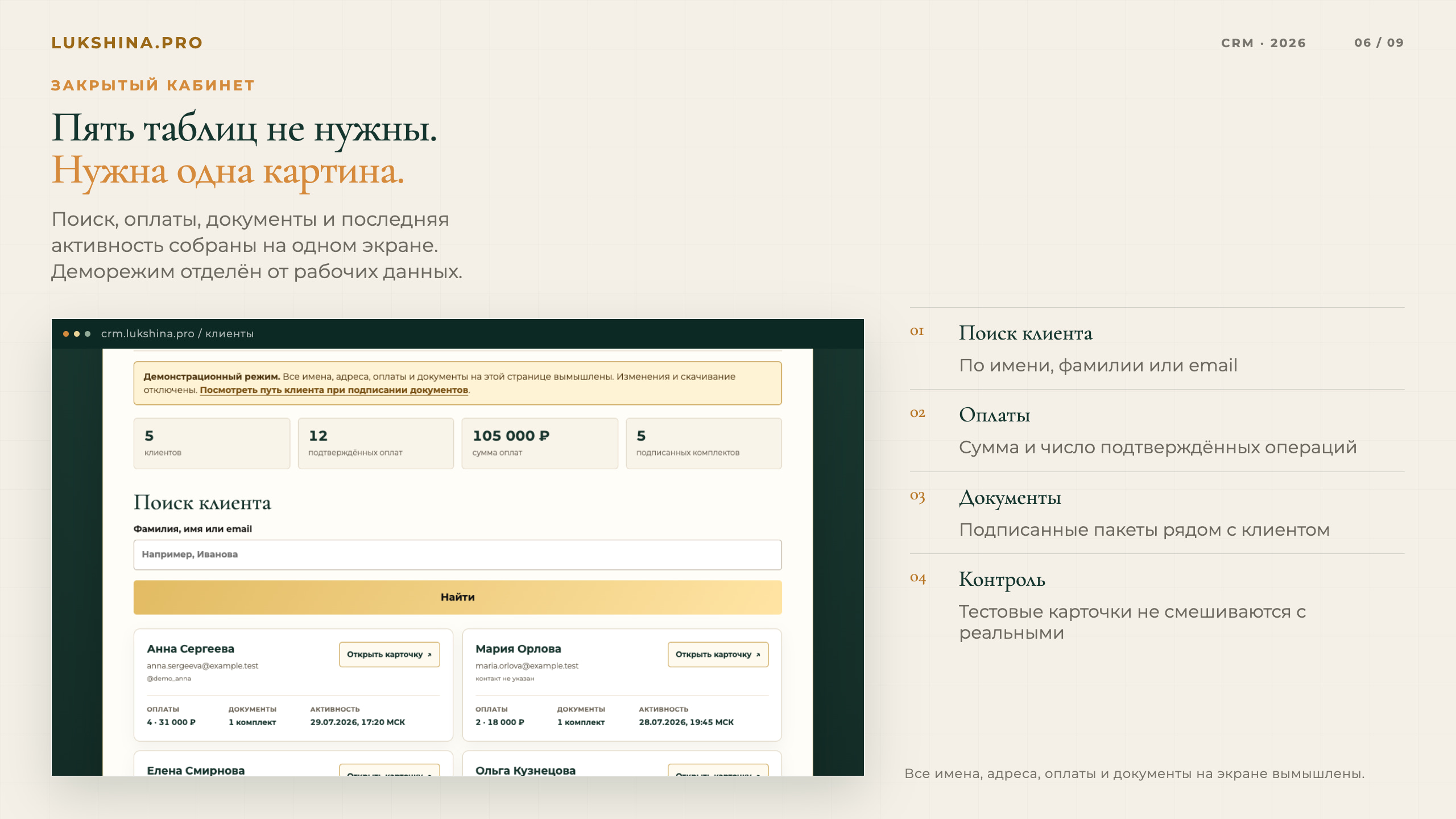Viewport: 1456px width, 819px height.
Task: Click Анна Сергеева's payments value 4 · 31 000 ₽
Action: tap(171, 722)
